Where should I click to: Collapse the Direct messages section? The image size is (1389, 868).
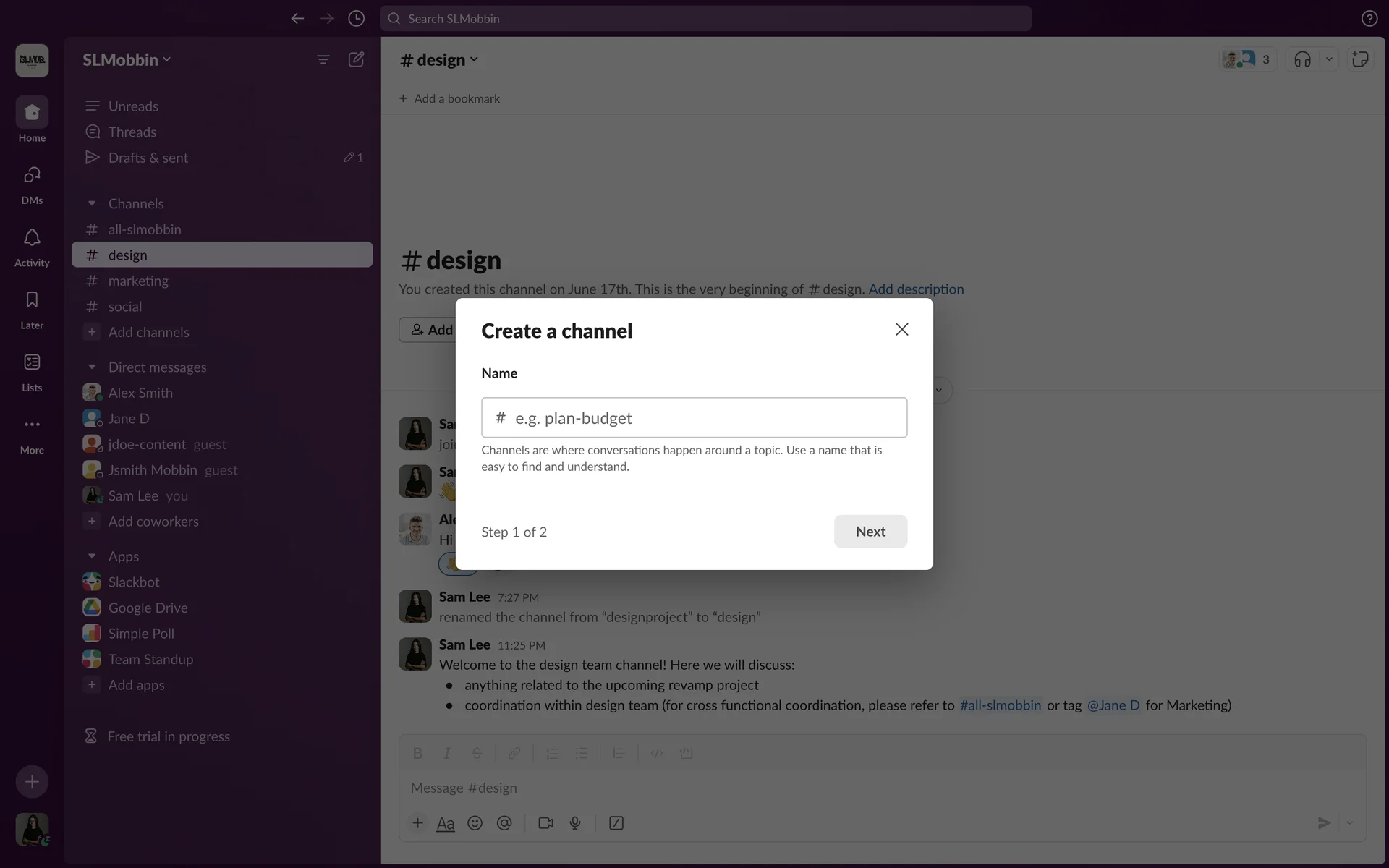(x=92, y=367)
